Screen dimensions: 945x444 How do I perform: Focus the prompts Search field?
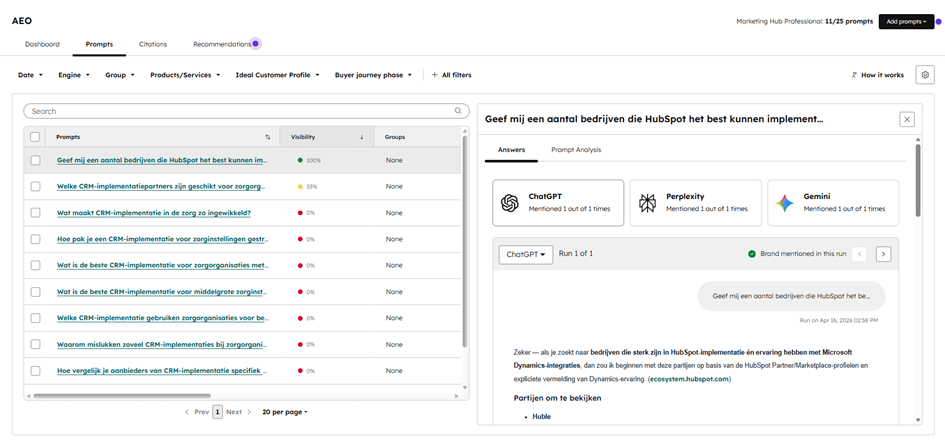pyautogui.click(x=246, y=111)
